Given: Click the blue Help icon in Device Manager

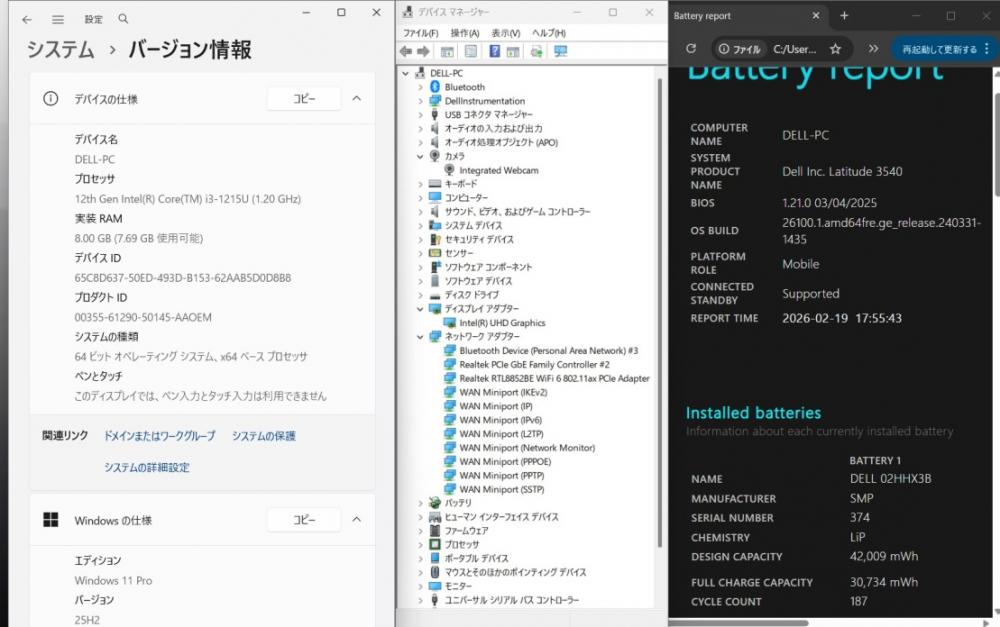Looking at the screenshot, I should pos(494,52).
